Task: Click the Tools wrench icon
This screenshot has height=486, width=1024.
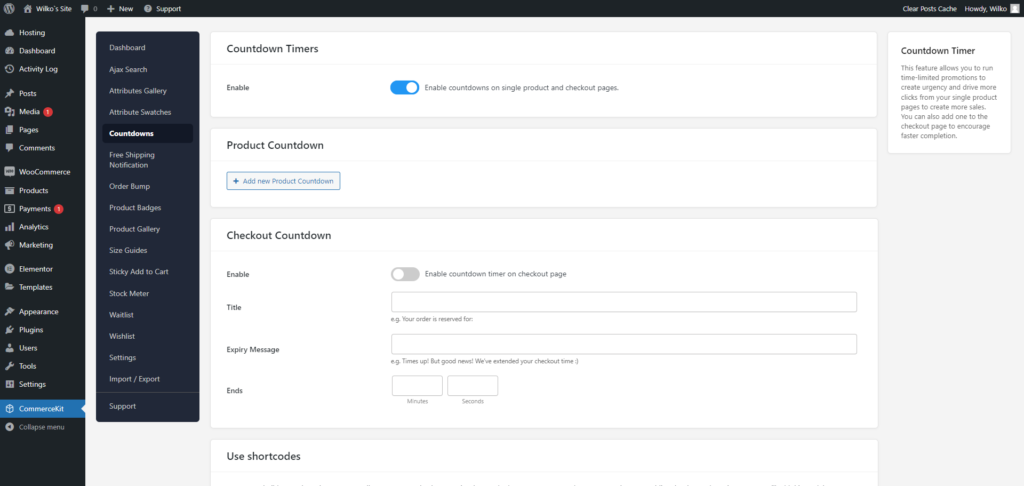Action: click(9, 366)
